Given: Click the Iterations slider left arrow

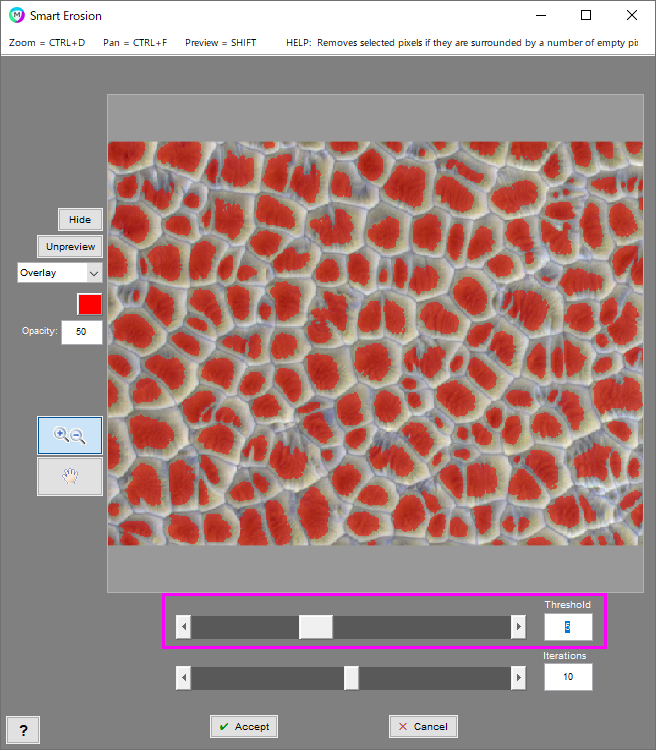Looking at the screenshot, I should [183, 678].
